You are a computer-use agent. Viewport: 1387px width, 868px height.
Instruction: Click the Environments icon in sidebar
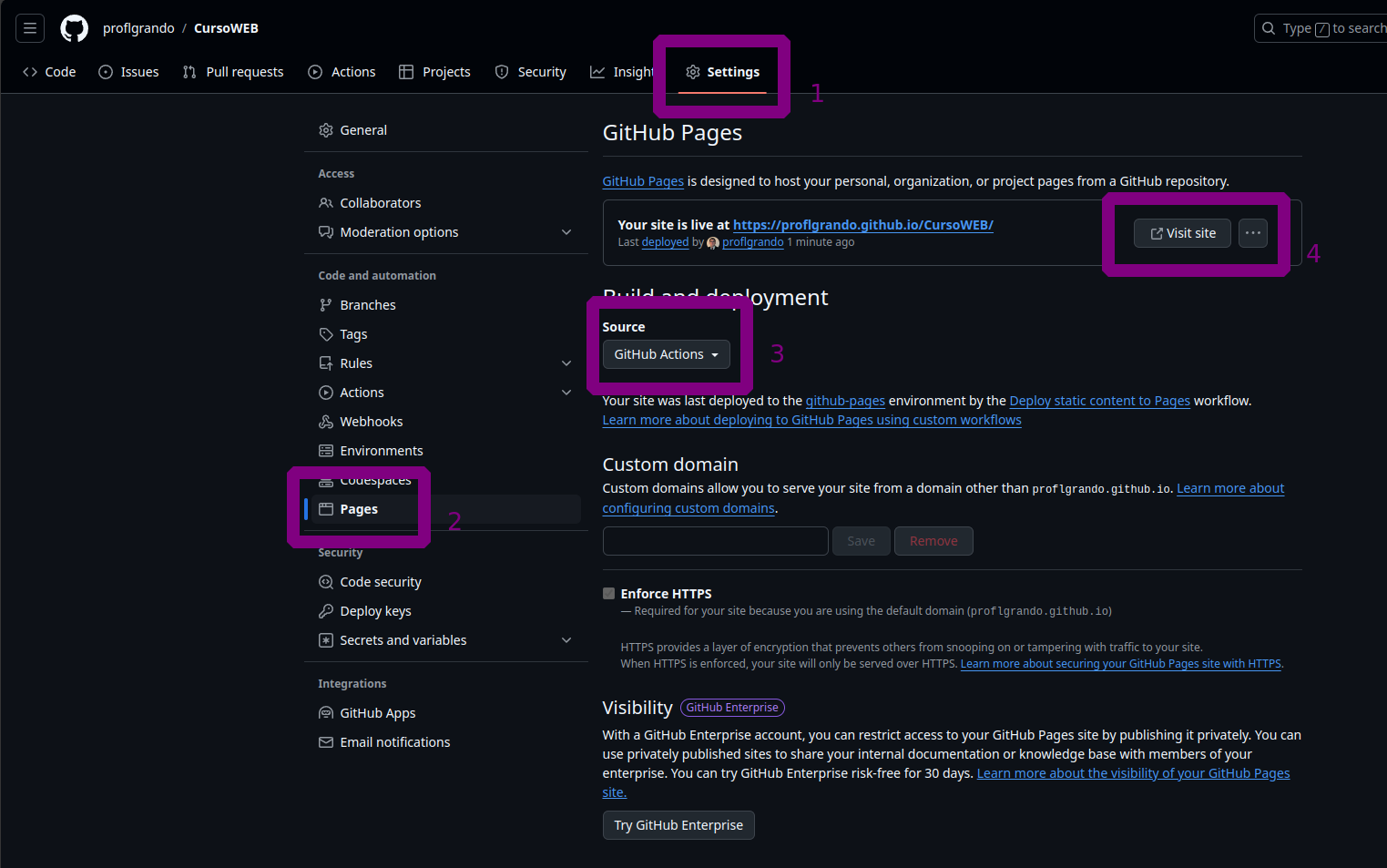[326, 451]
